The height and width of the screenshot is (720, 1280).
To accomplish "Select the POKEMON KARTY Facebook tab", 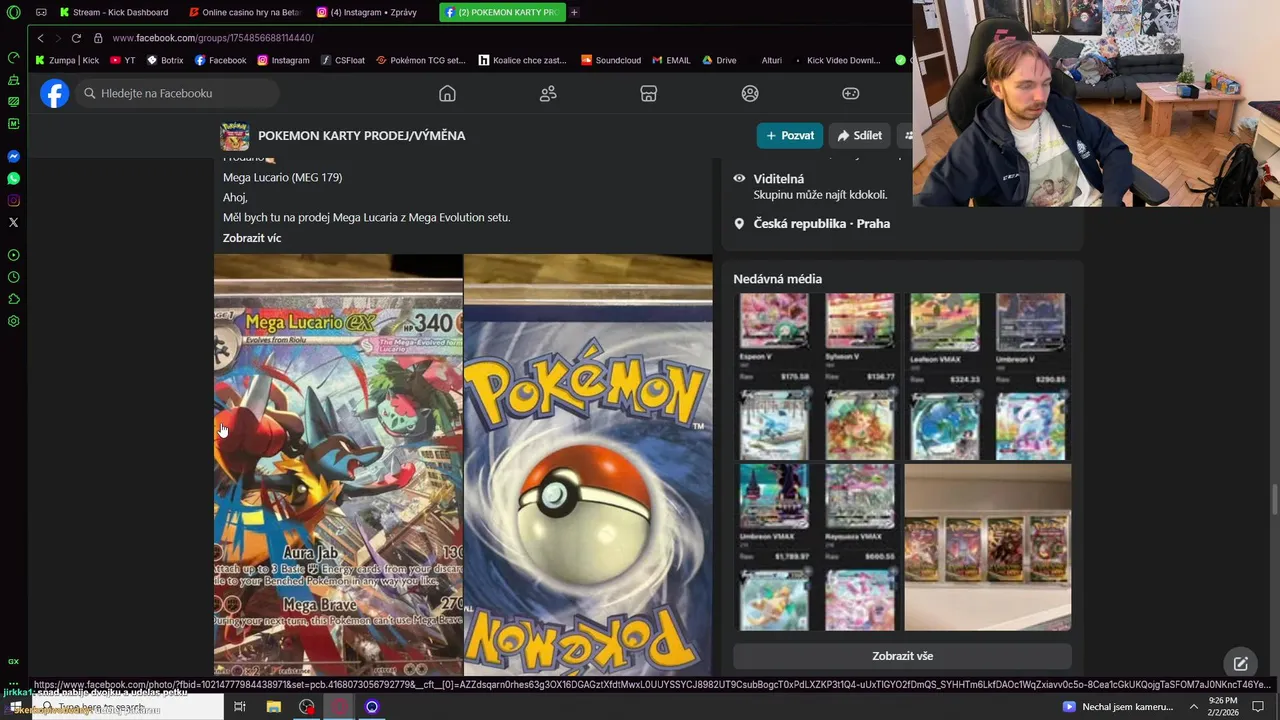I will [502, 12].
